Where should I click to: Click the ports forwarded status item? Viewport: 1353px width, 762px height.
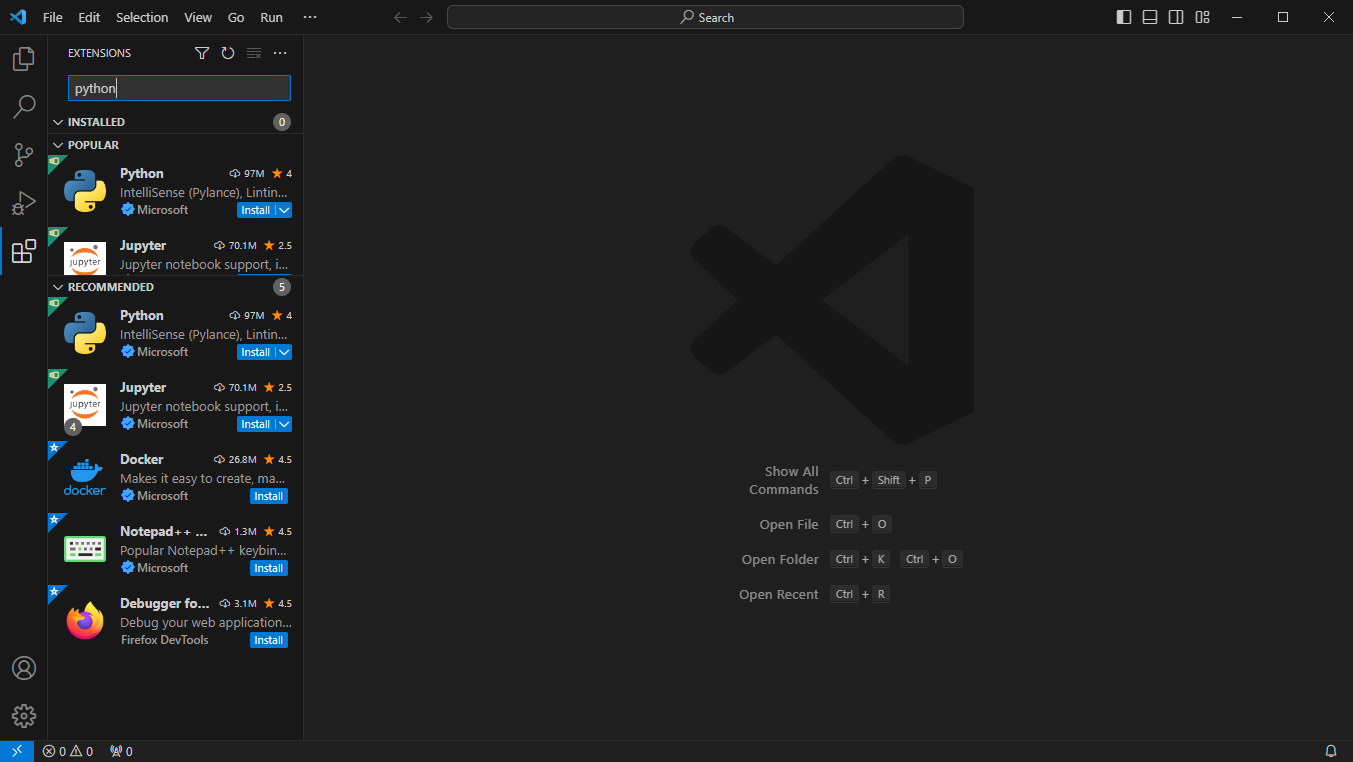[x=121, y=751]
